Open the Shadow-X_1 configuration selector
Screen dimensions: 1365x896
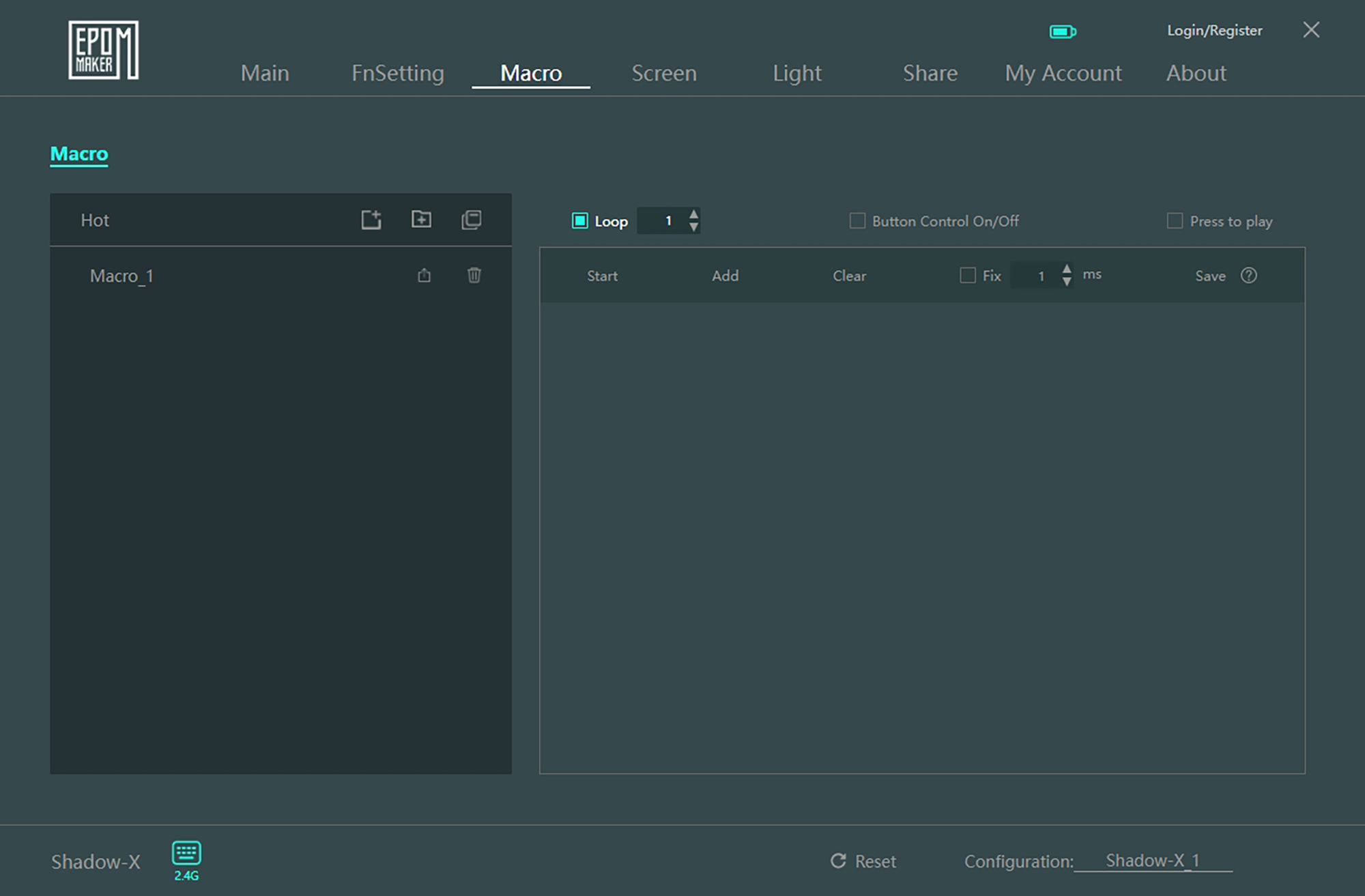[1152, 861]
